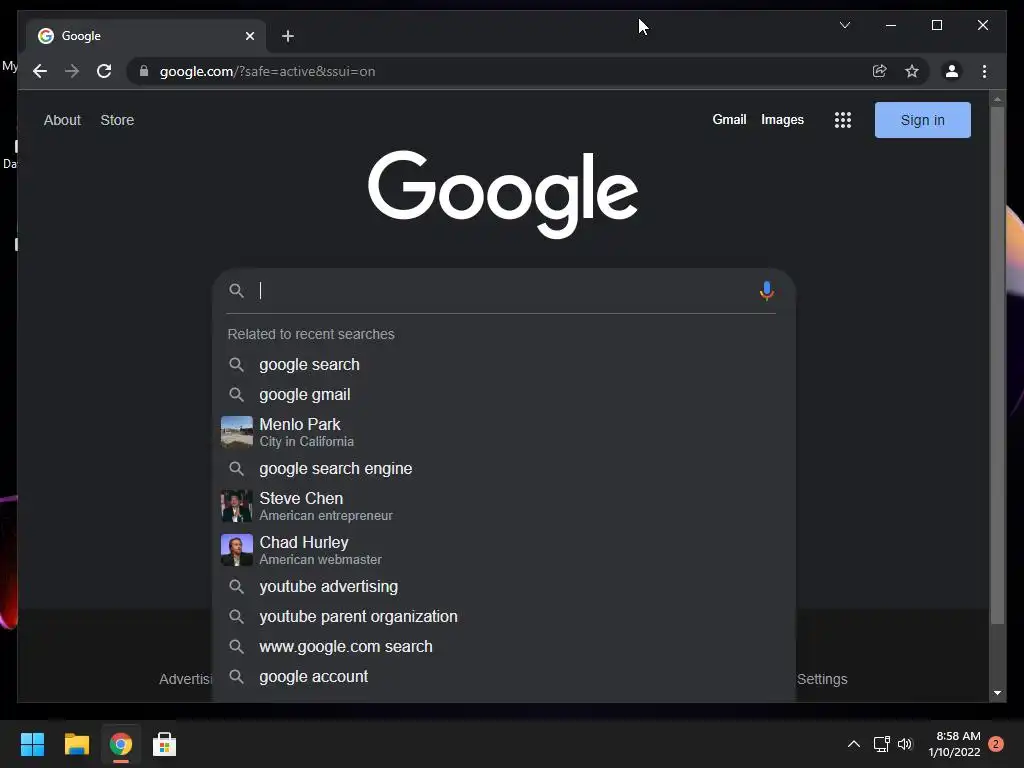The height and width of the screenshot is (768, 1024).
Task: Select the Google tab
Action: (146, 36)
